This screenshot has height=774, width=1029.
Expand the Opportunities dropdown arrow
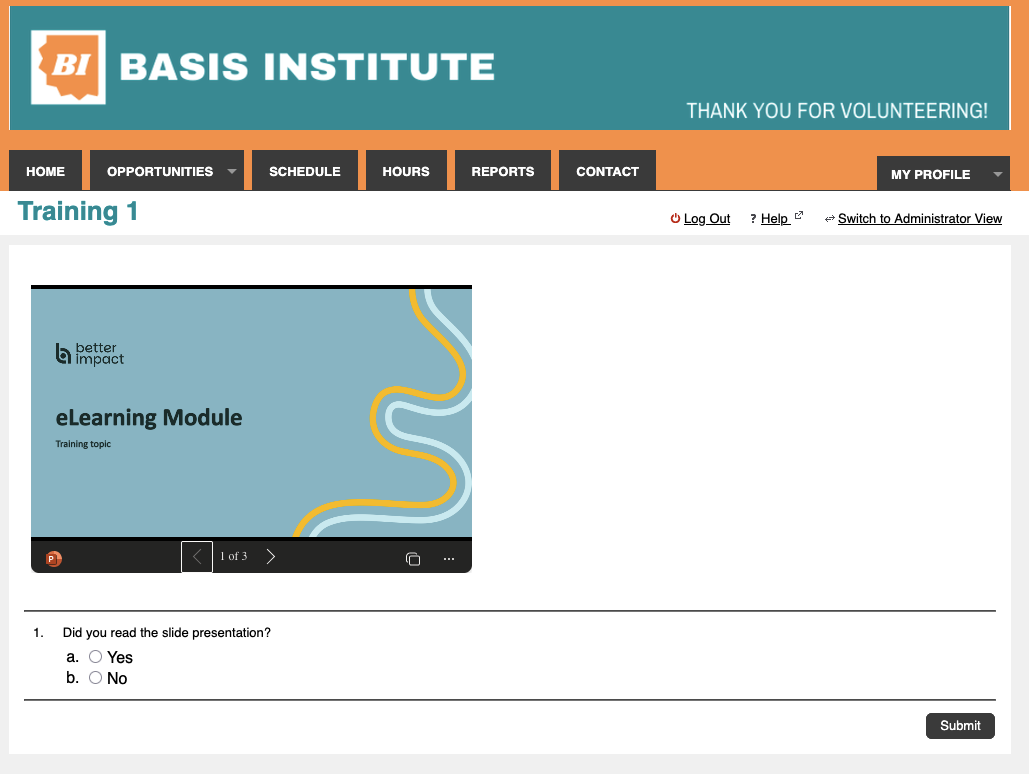[x=232, y=172]
